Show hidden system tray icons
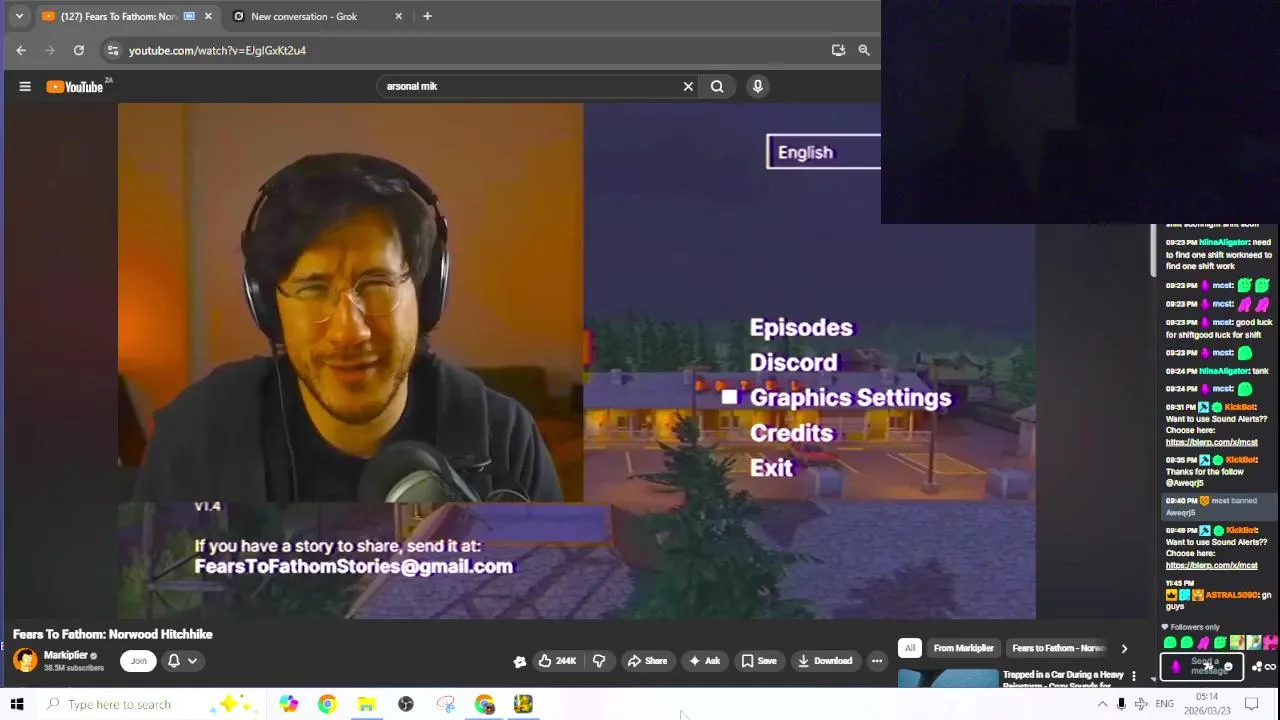This screenshot has width=1280, height=720. [1102, 704]
